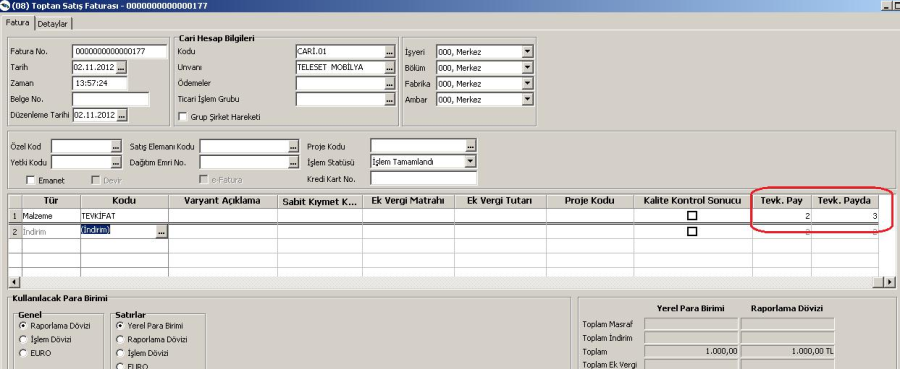Select Satırlar Raporlama Dövizi radio button

[x=120, y=339]
